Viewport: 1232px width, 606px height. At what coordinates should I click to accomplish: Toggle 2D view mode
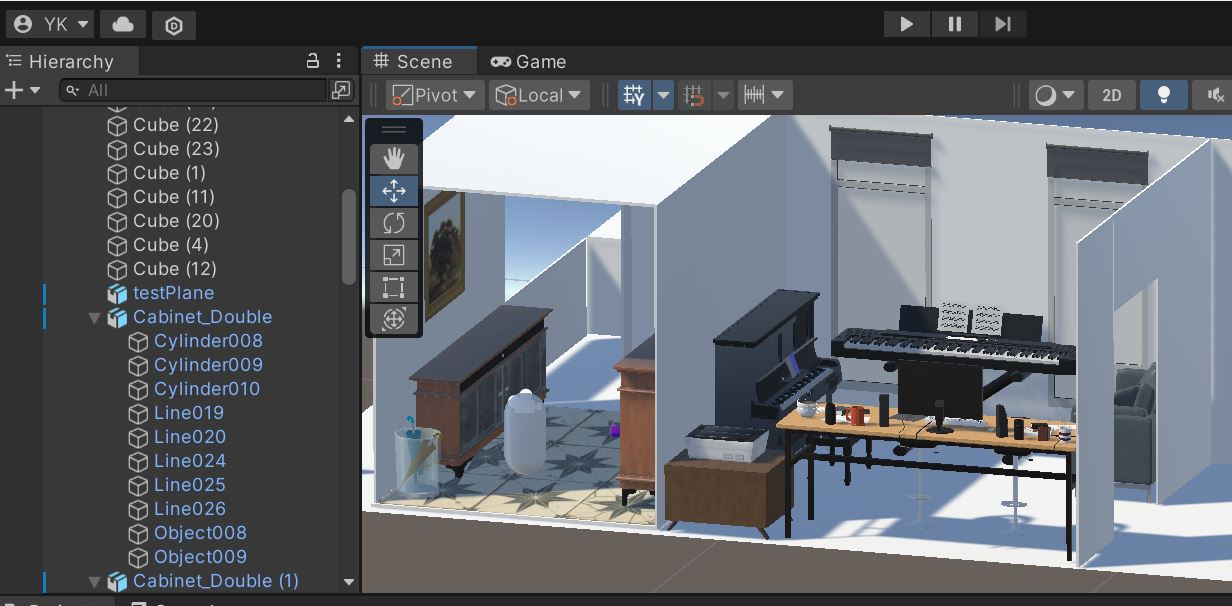pos(1112,94)
